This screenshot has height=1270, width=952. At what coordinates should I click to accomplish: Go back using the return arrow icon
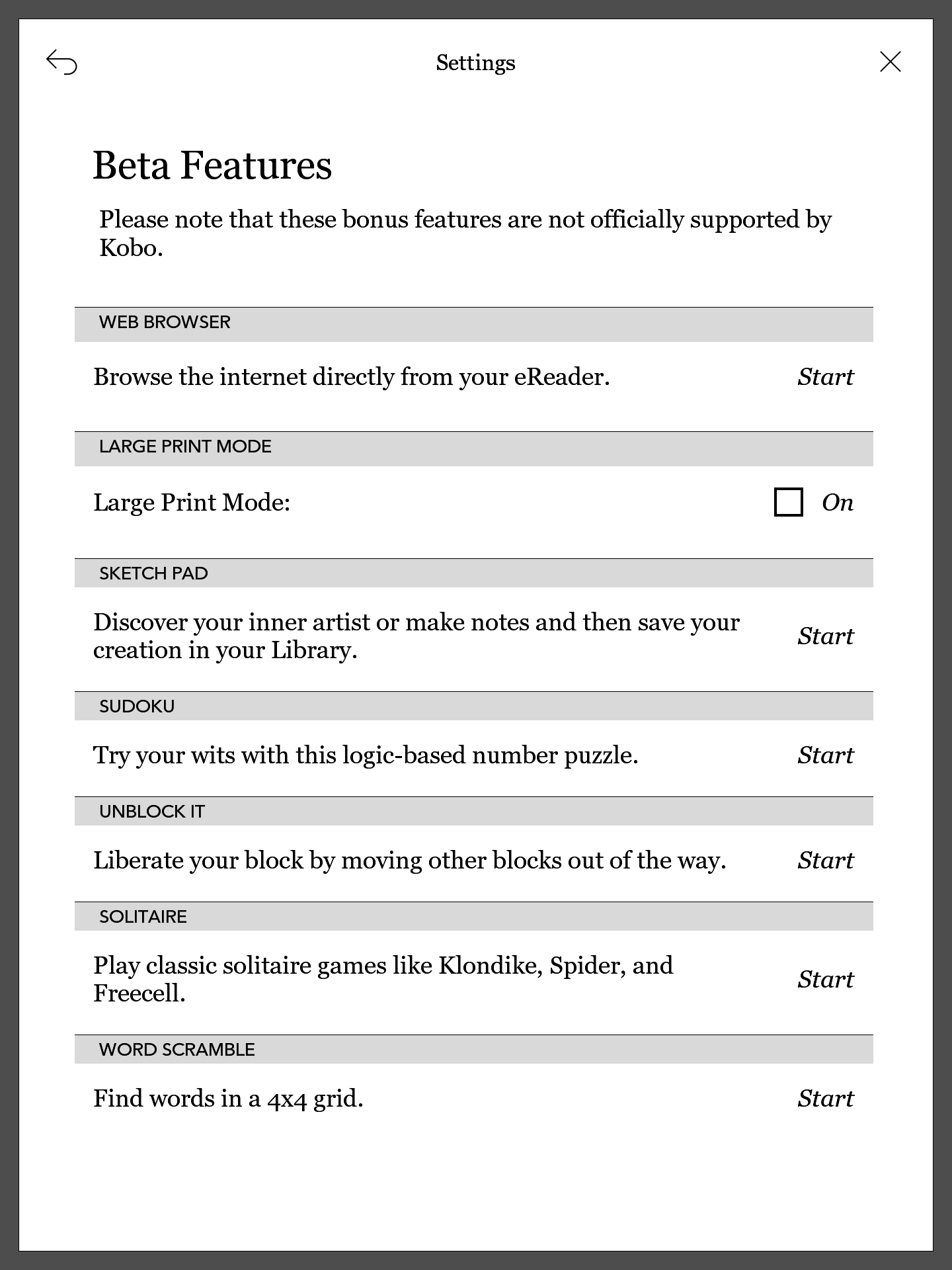62,63
